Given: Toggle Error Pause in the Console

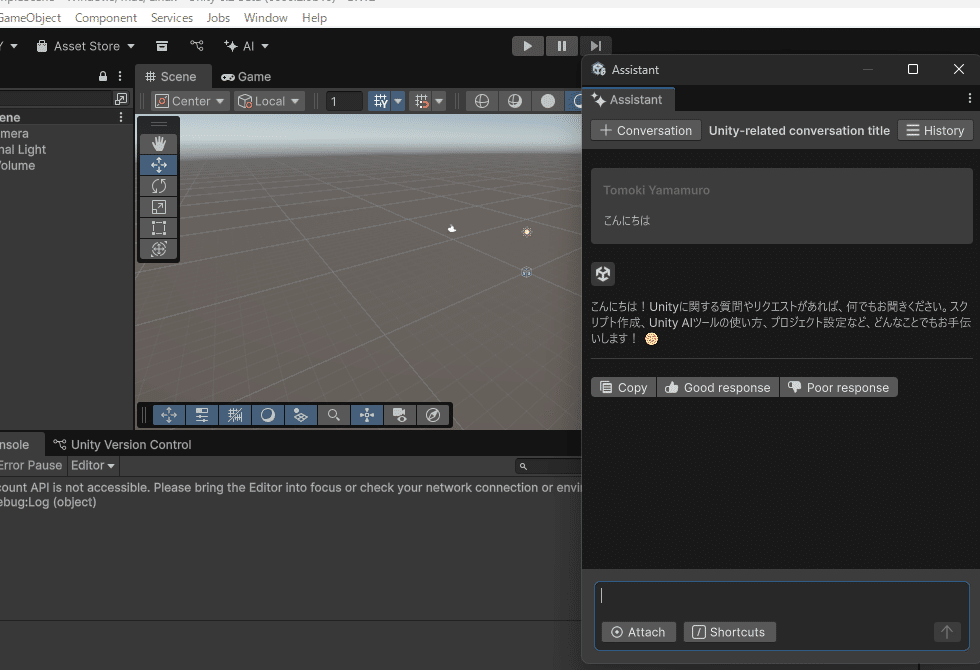Looking at the screenshot, I should tap(31, 465).
